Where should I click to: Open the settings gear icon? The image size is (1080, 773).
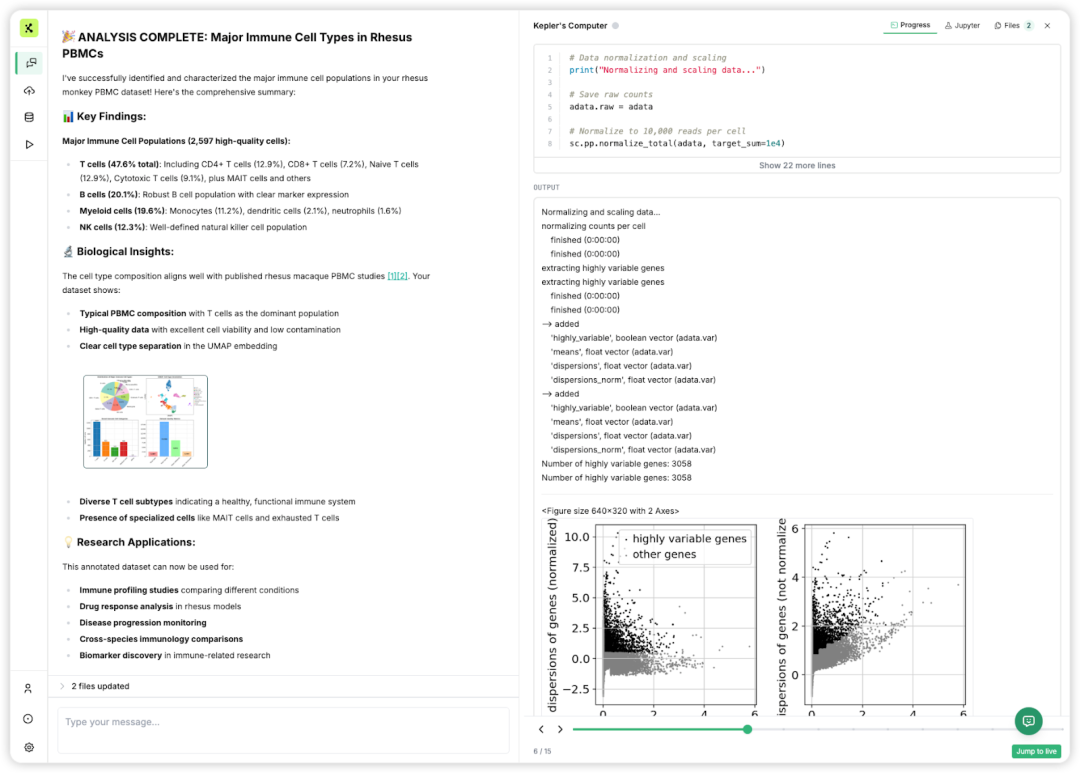tap(29, 748)
